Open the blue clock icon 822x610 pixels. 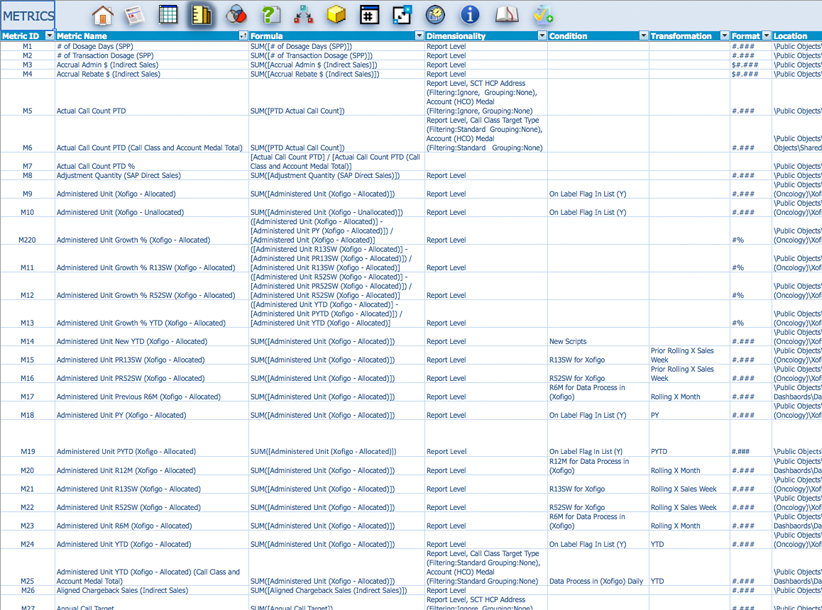(435, 15)
